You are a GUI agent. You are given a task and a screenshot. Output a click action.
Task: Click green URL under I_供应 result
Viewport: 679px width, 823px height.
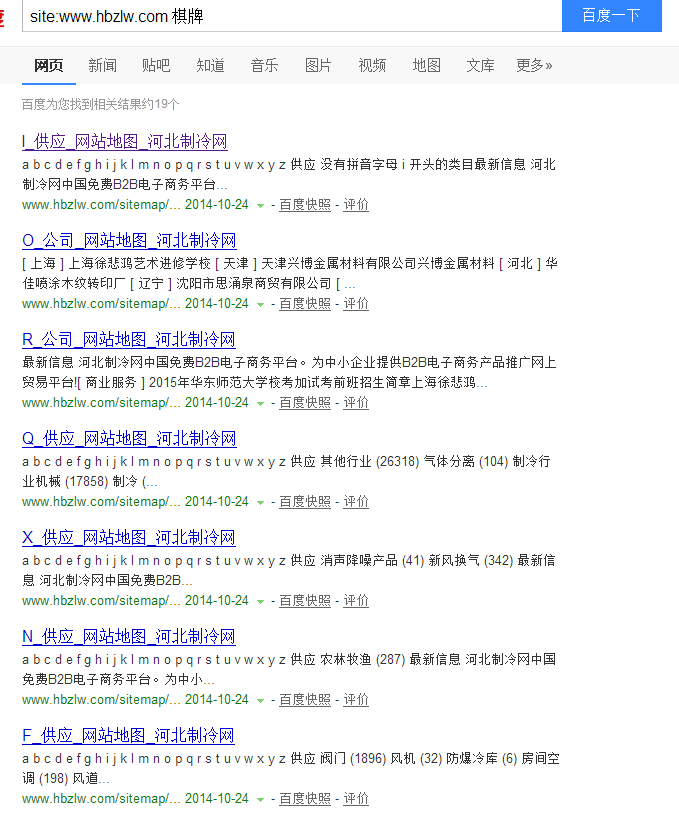point(101,205)
